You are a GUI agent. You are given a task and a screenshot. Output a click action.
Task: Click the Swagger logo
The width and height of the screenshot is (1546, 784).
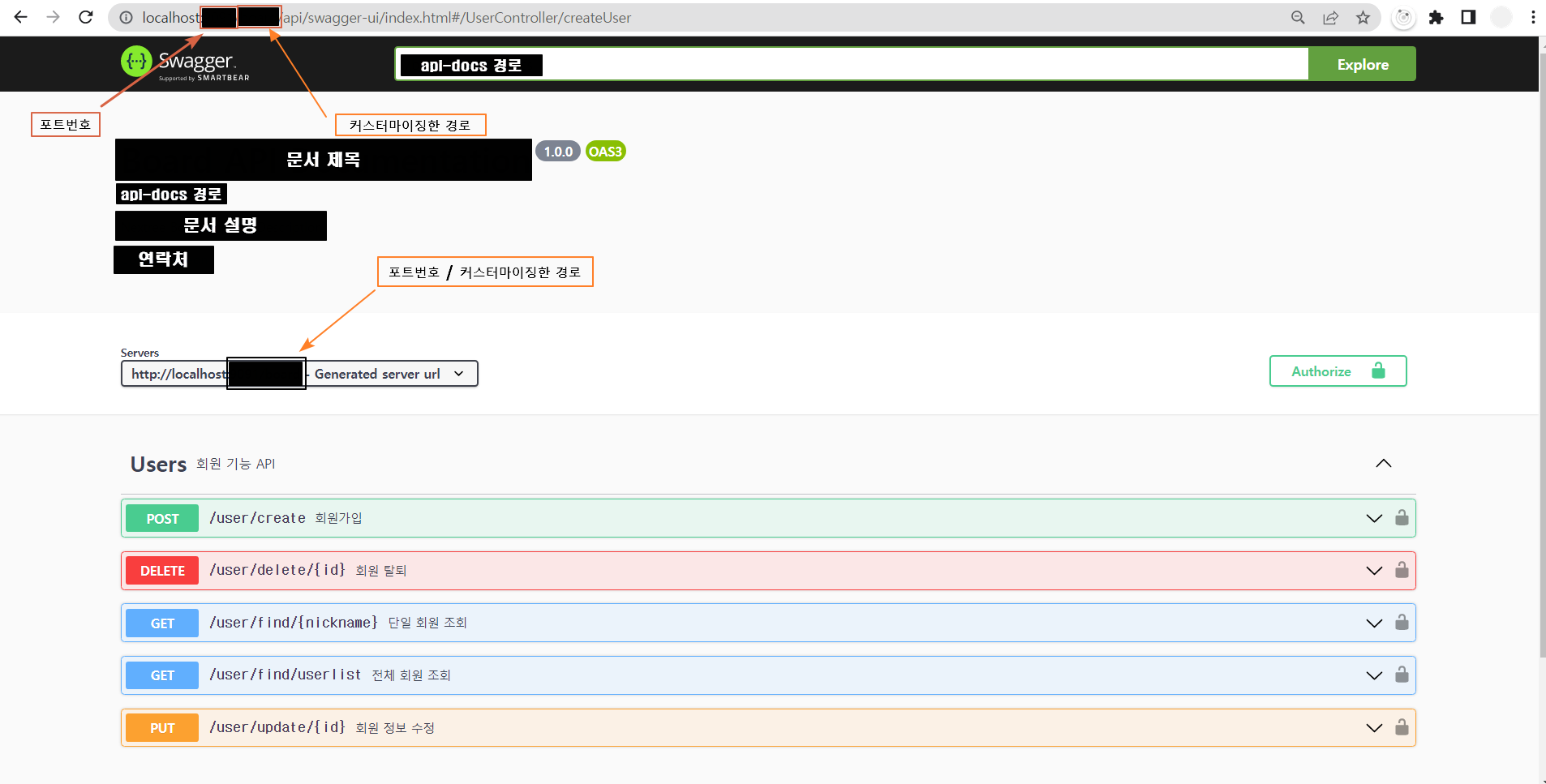pyautogui.click(x=185, y=62)
